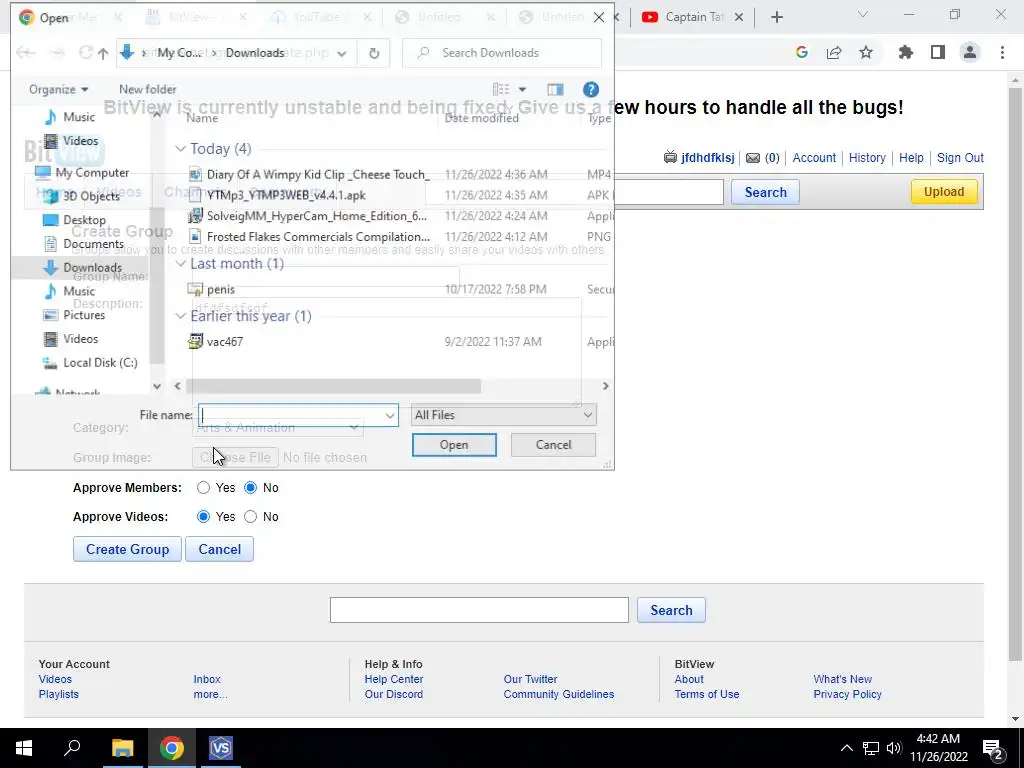Open the Organize menu

click(x=58, y=89)
